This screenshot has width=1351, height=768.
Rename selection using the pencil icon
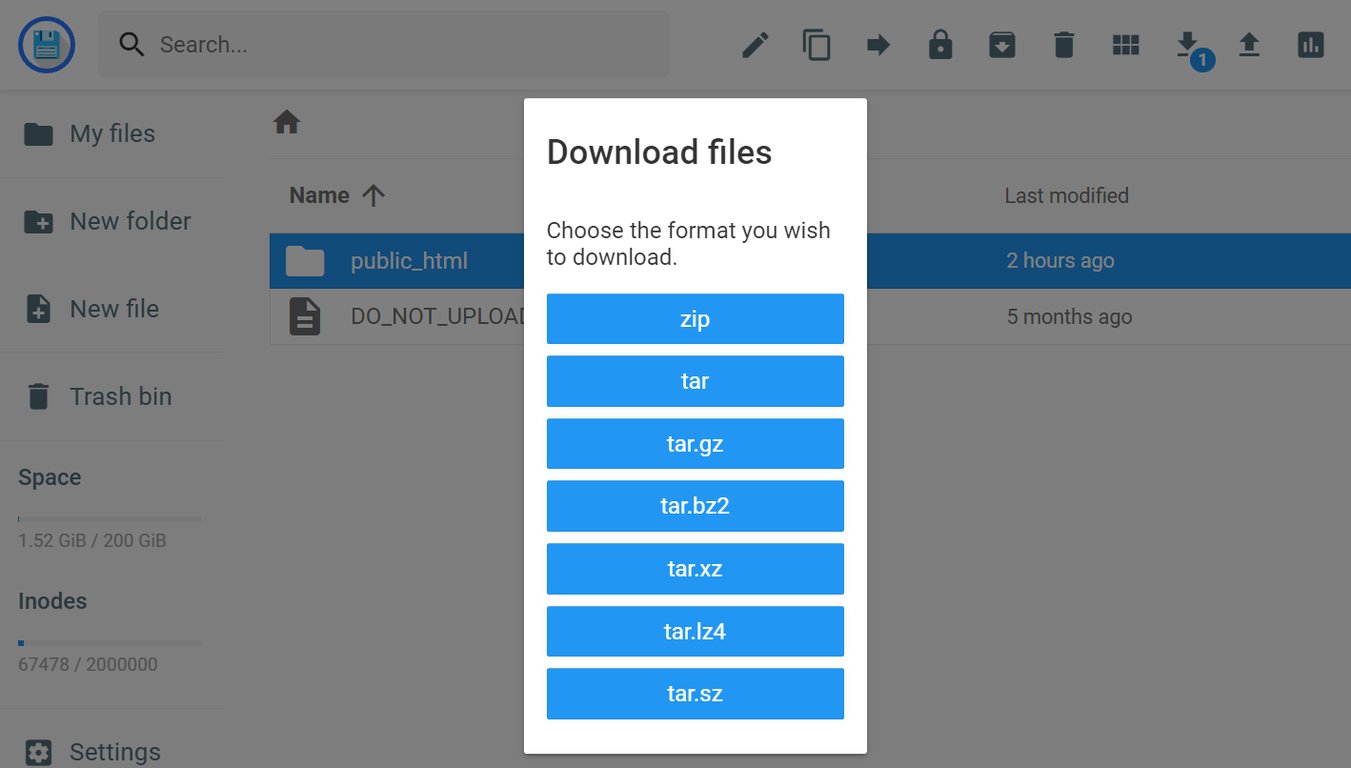pos(755,44)
